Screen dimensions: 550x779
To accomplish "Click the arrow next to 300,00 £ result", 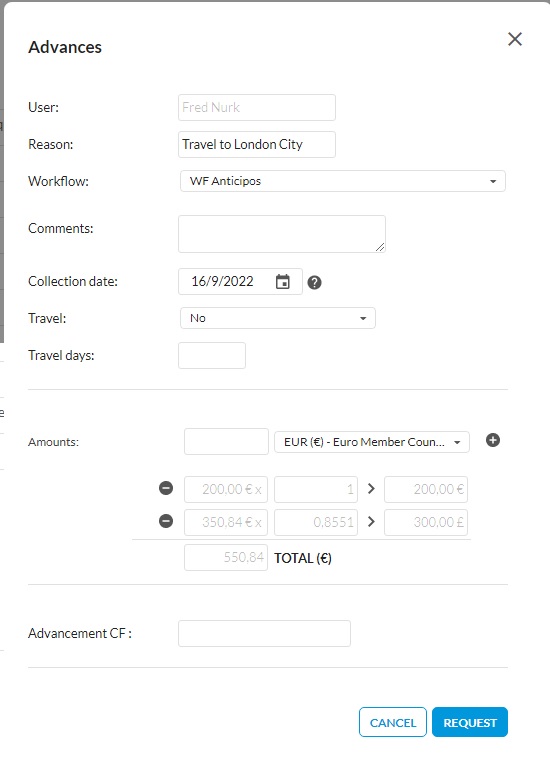I will click(371, 522).
